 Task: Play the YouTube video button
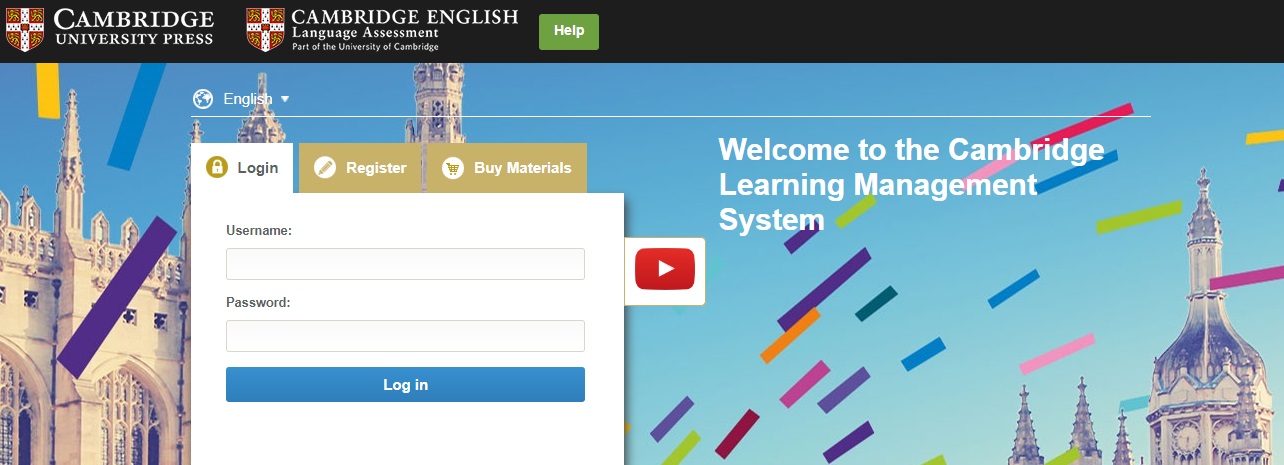tap(664, 269)
